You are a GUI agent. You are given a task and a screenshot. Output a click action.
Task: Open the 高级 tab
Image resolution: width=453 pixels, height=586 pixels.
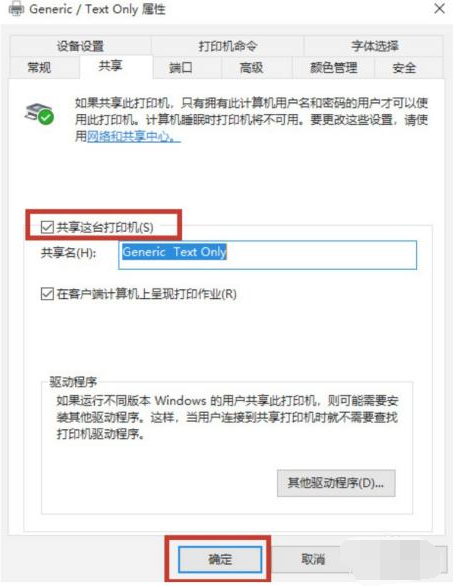[x=251, y=68]
